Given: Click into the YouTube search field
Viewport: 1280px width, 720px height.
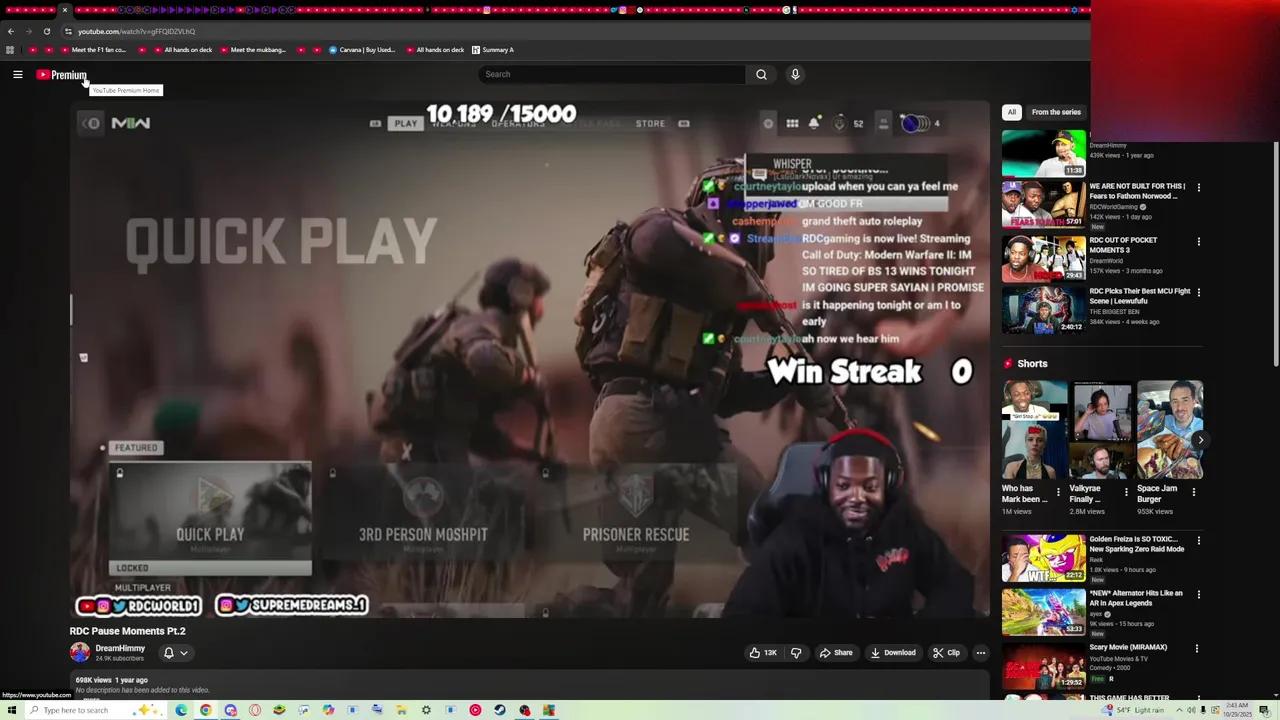Looking at the screenshot, I should (x=612, y=74).
